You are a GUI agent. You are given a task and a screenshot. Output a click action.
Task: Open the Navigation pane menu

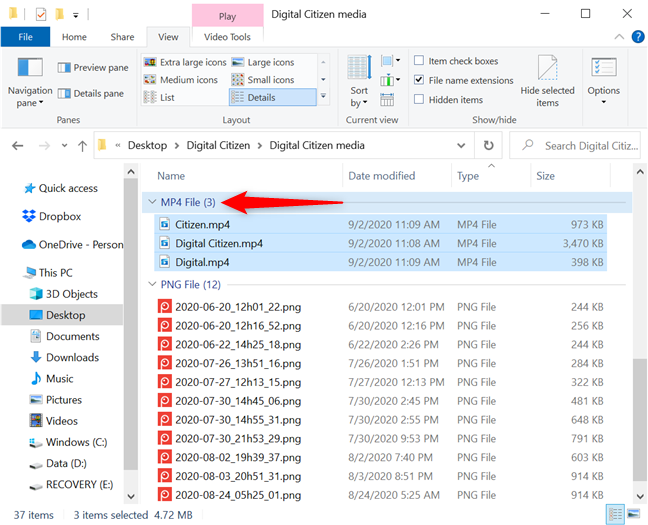(x=30, y=83)
